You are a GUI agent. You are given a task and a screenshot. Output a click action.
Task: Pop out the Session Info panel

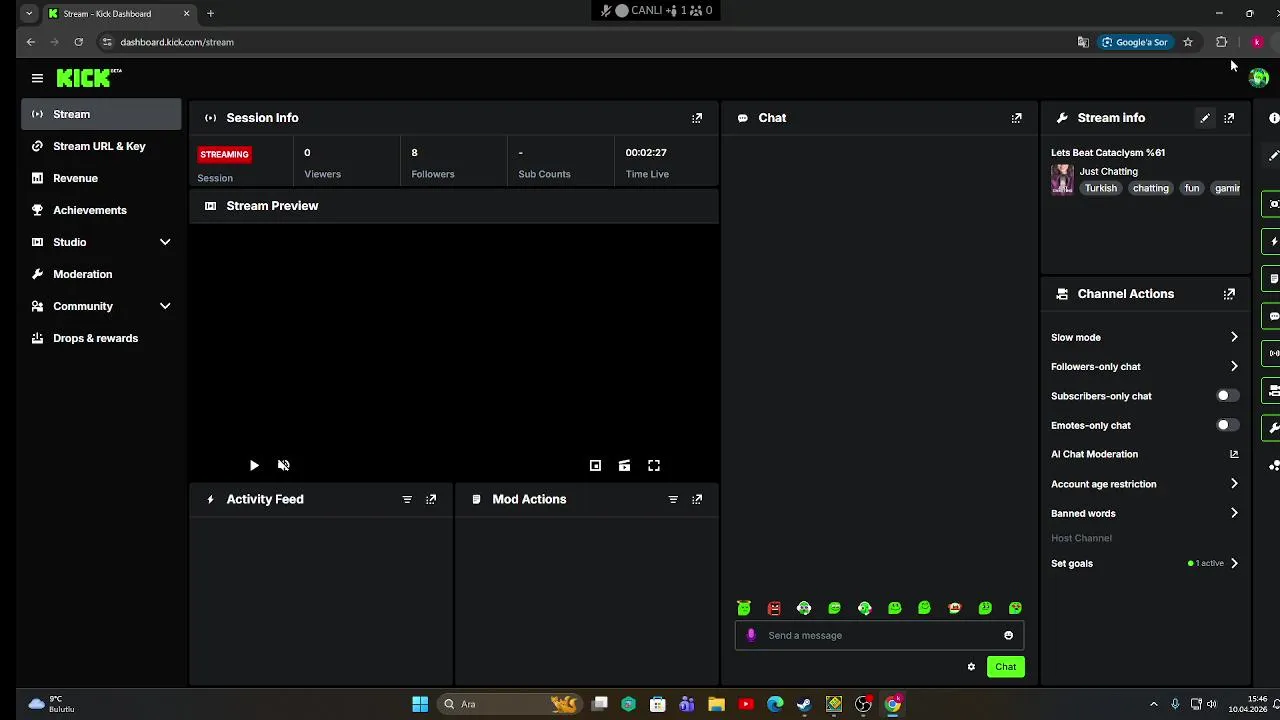pos(697,118)
